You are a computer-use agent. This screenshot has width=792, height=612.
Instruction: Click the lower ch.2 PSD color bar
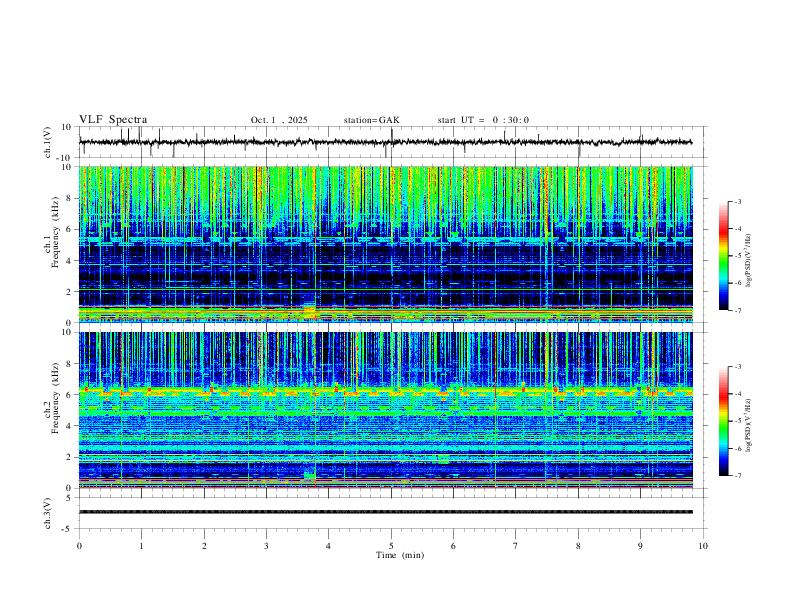click(x=724, y=421)
